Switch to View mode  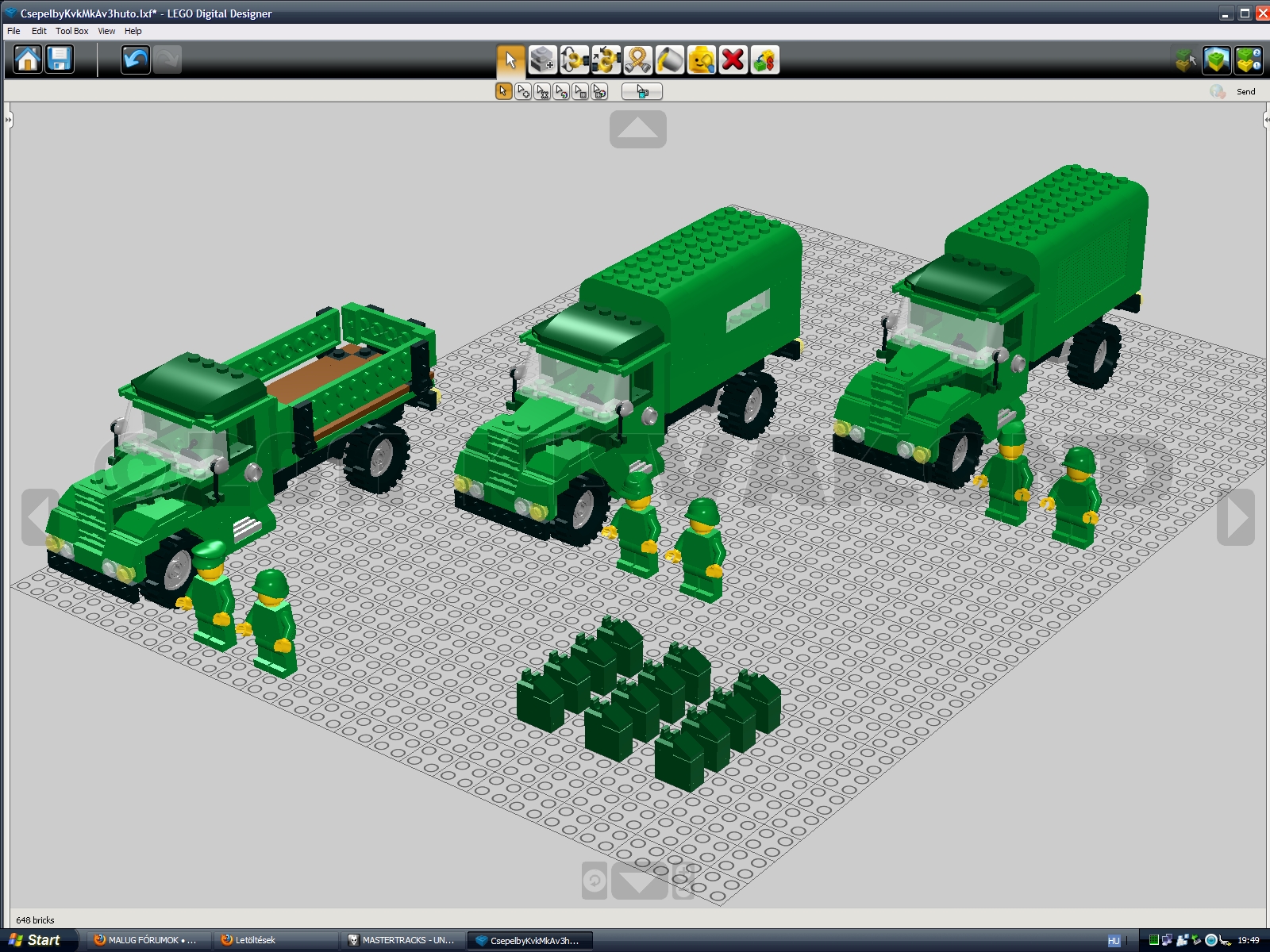pos(1217,59)
